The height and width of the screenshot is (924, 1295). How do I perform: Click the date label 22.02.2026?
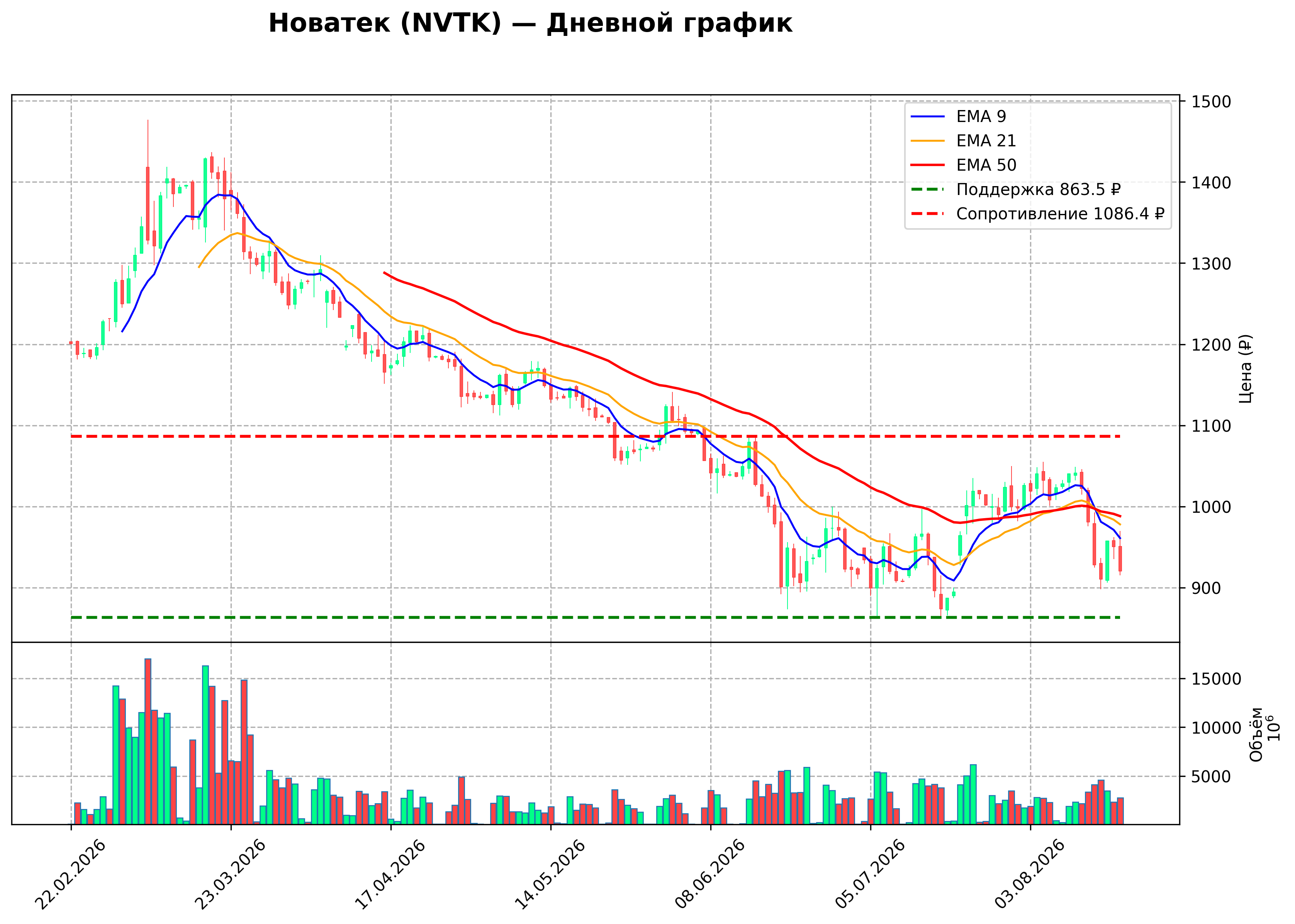coord(71,876)
